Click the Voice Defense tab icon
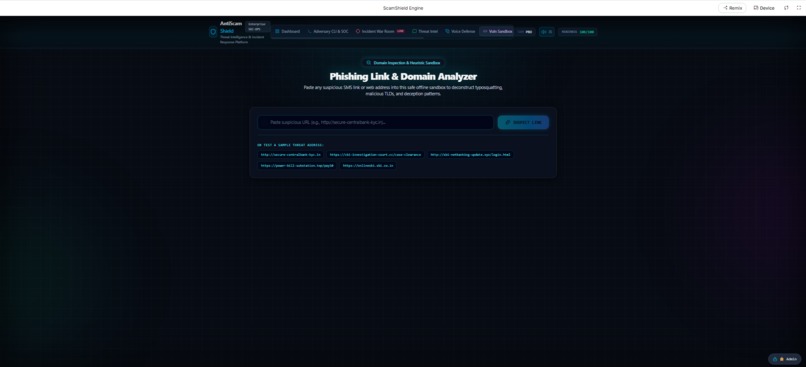The image size is (806, 367). click(x=447, y=31)
